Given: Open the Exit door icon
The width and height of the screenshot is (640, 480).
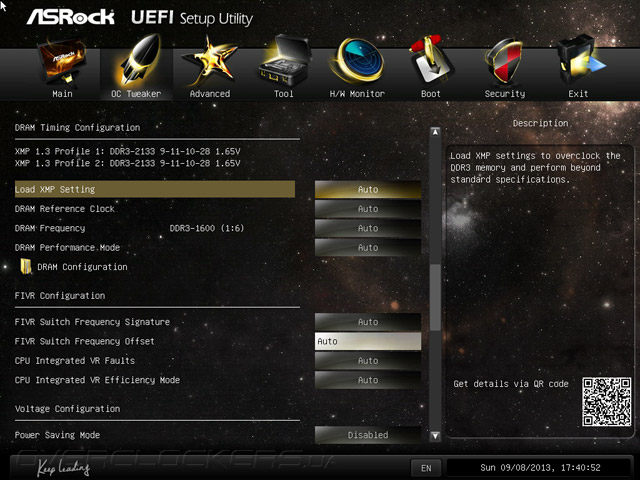Looking at the screenshot, I should 580,60.
